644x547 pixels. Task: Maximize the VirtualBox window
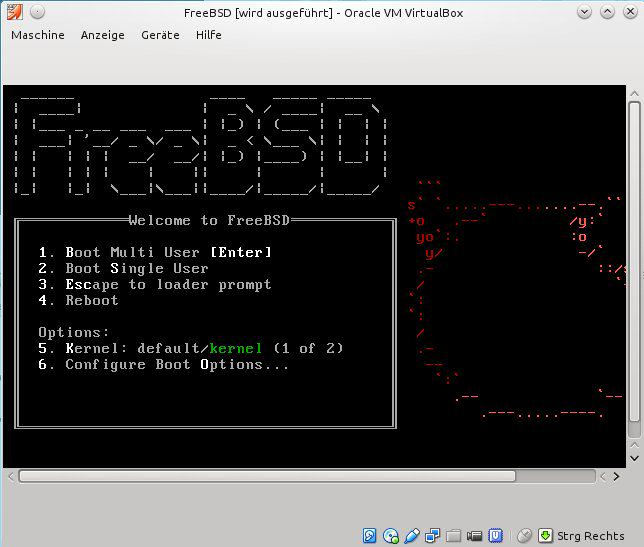click(x=608, y=12)
